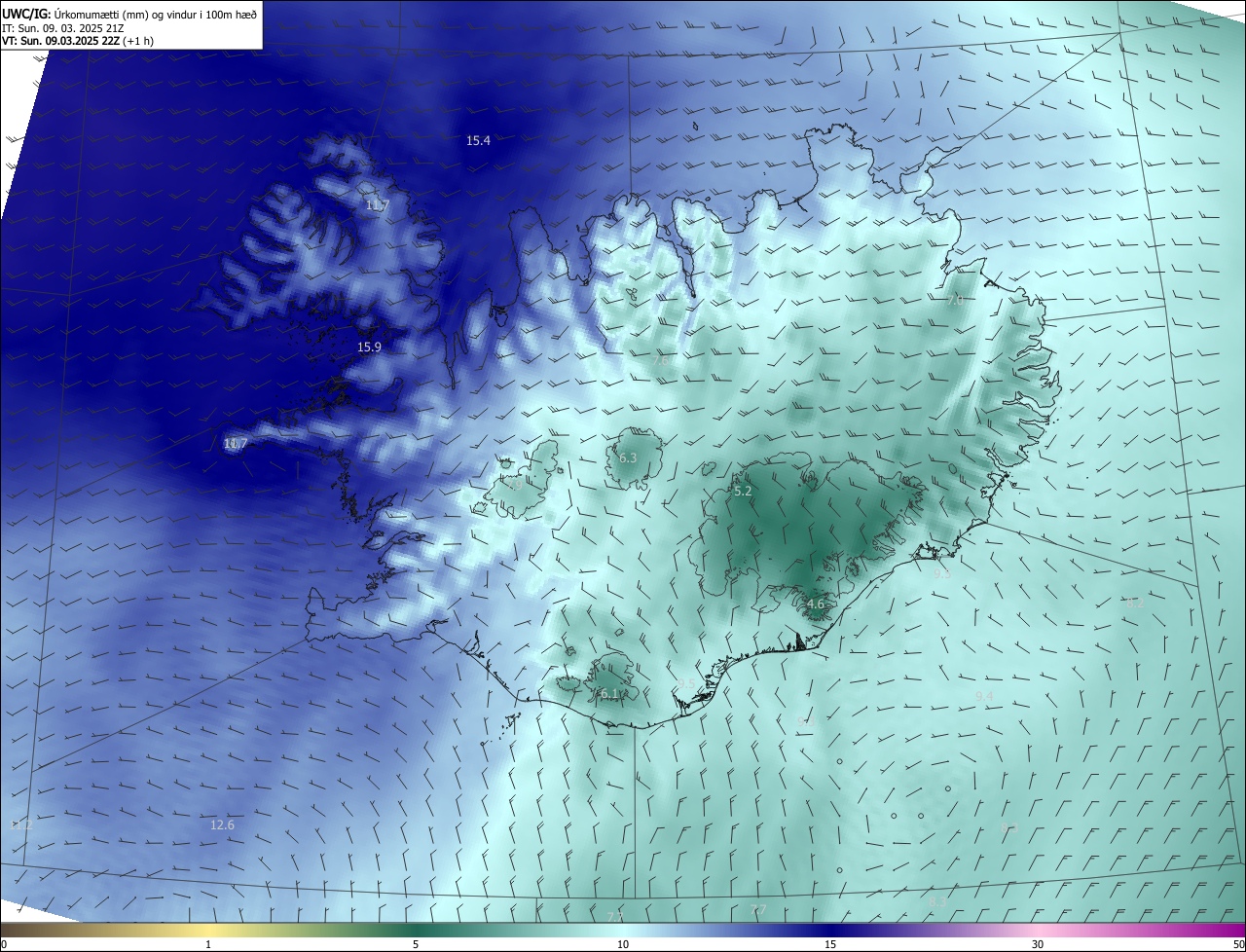Click the 9.3 value off the southeast coast
This screenshot has height=952, width=1246.
pyautogui.click(x=941, y=574)
